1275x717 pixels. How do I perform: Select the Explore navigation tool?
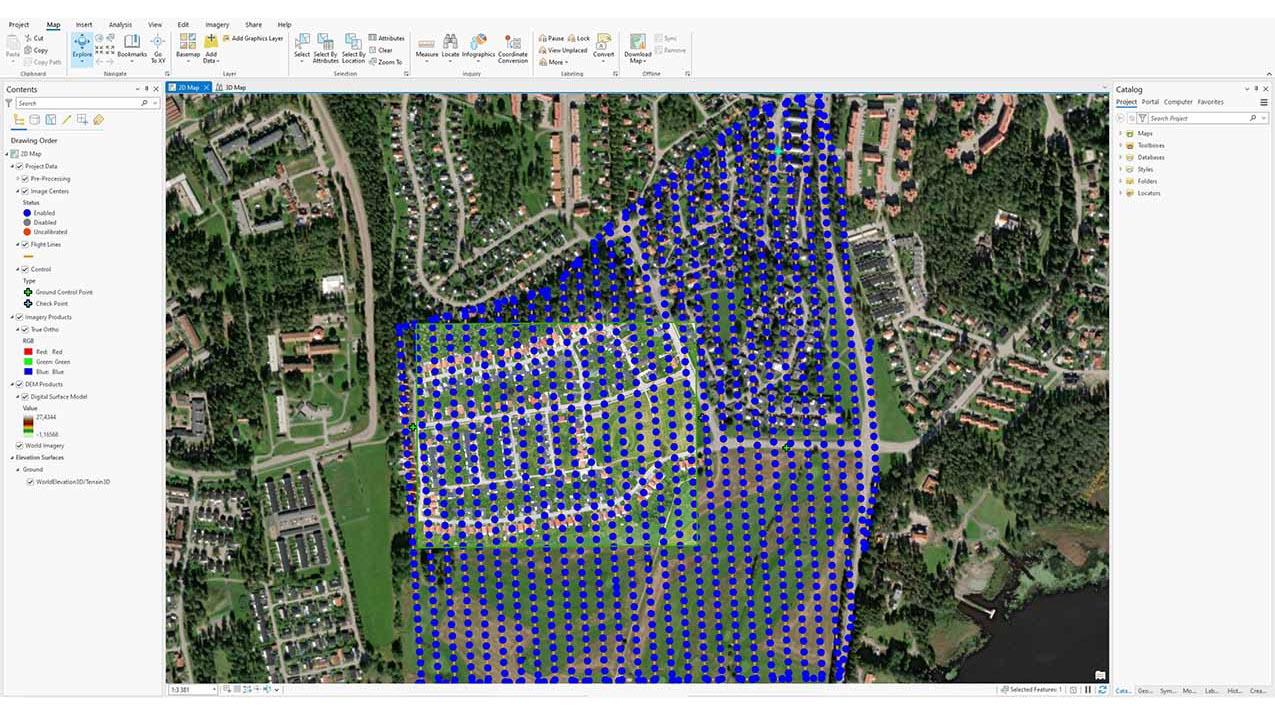(x=82, y=46)
